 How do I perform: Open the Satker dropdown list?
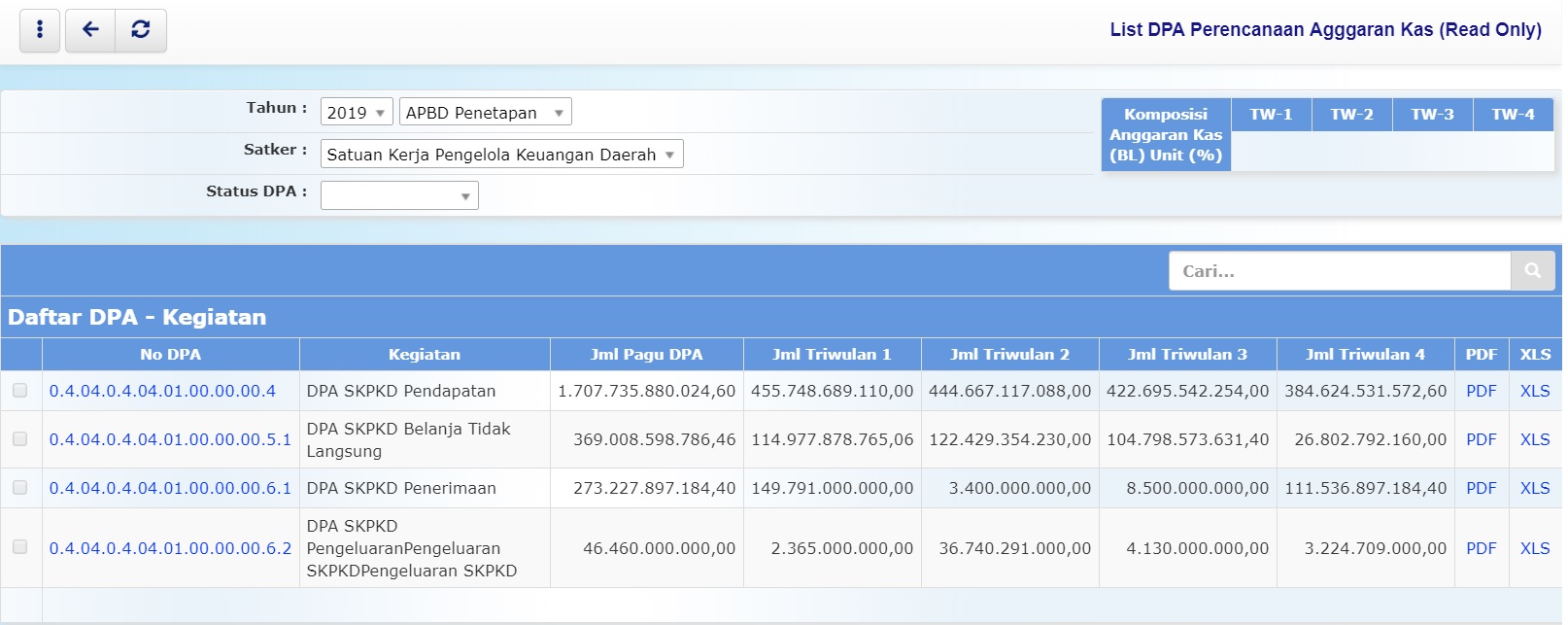tap(501, 155)
